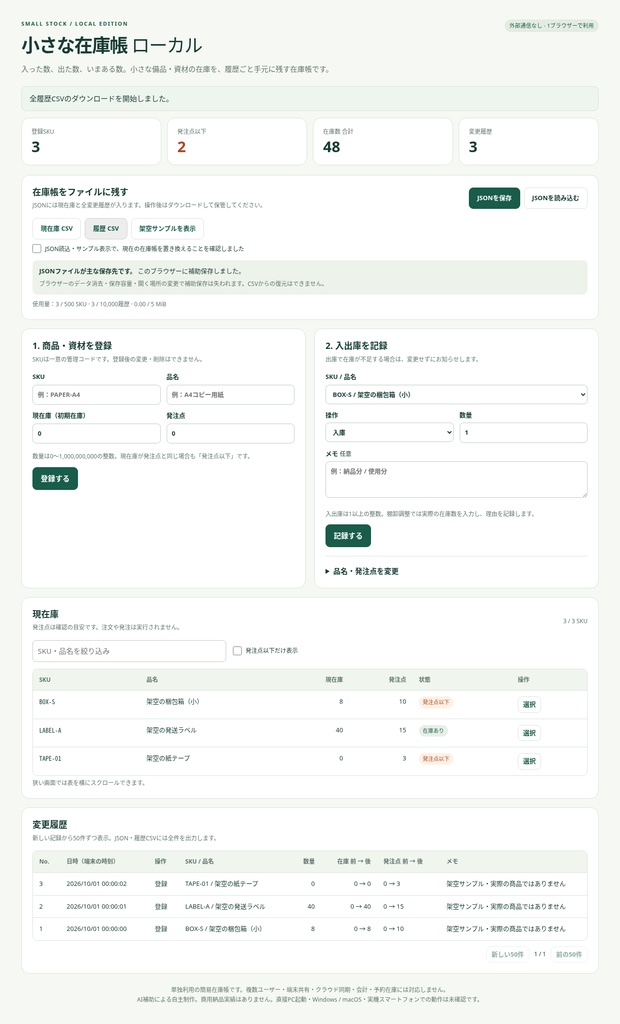Click the 記録する button
The height and width of the screenshot is (1024, 620).
coord(348,536)
